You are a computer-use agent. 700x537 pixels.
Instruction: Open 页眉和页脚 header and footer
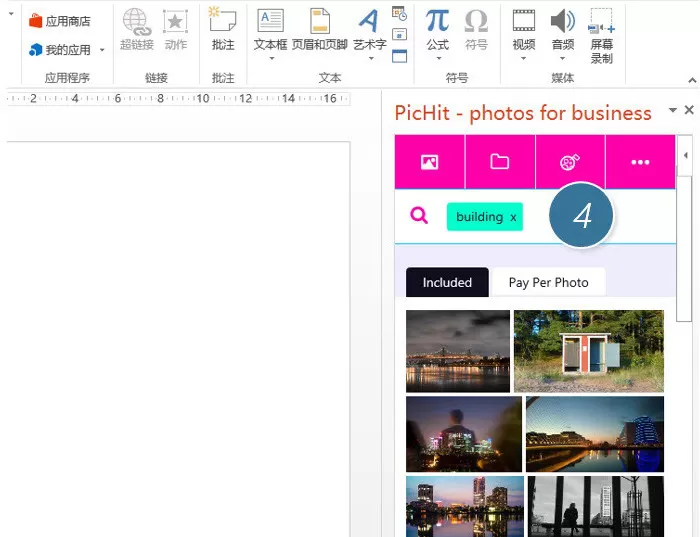point(320,29)
